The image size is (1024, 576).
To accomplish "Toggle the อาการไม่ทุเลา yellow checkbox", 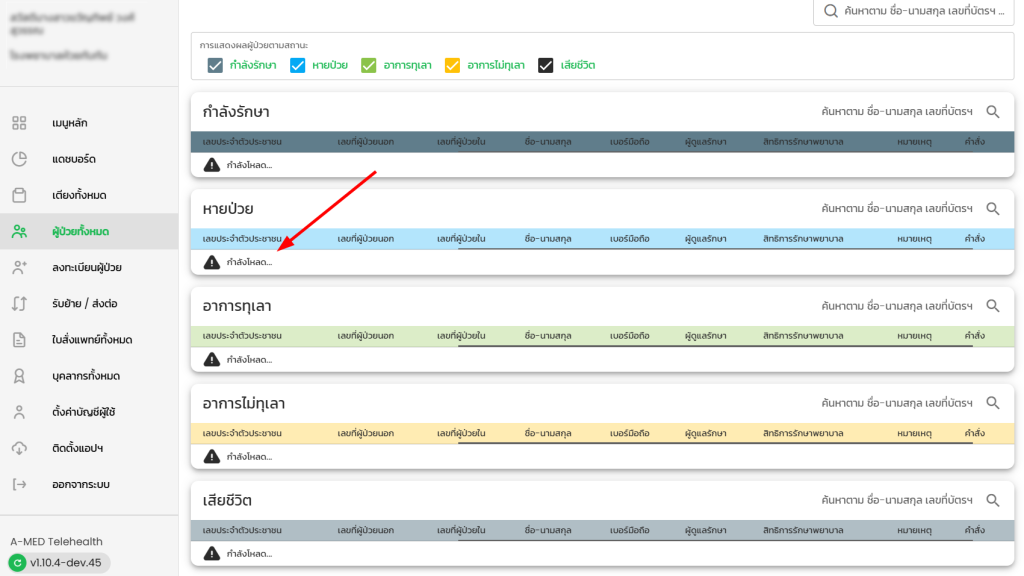I will 452,66.
